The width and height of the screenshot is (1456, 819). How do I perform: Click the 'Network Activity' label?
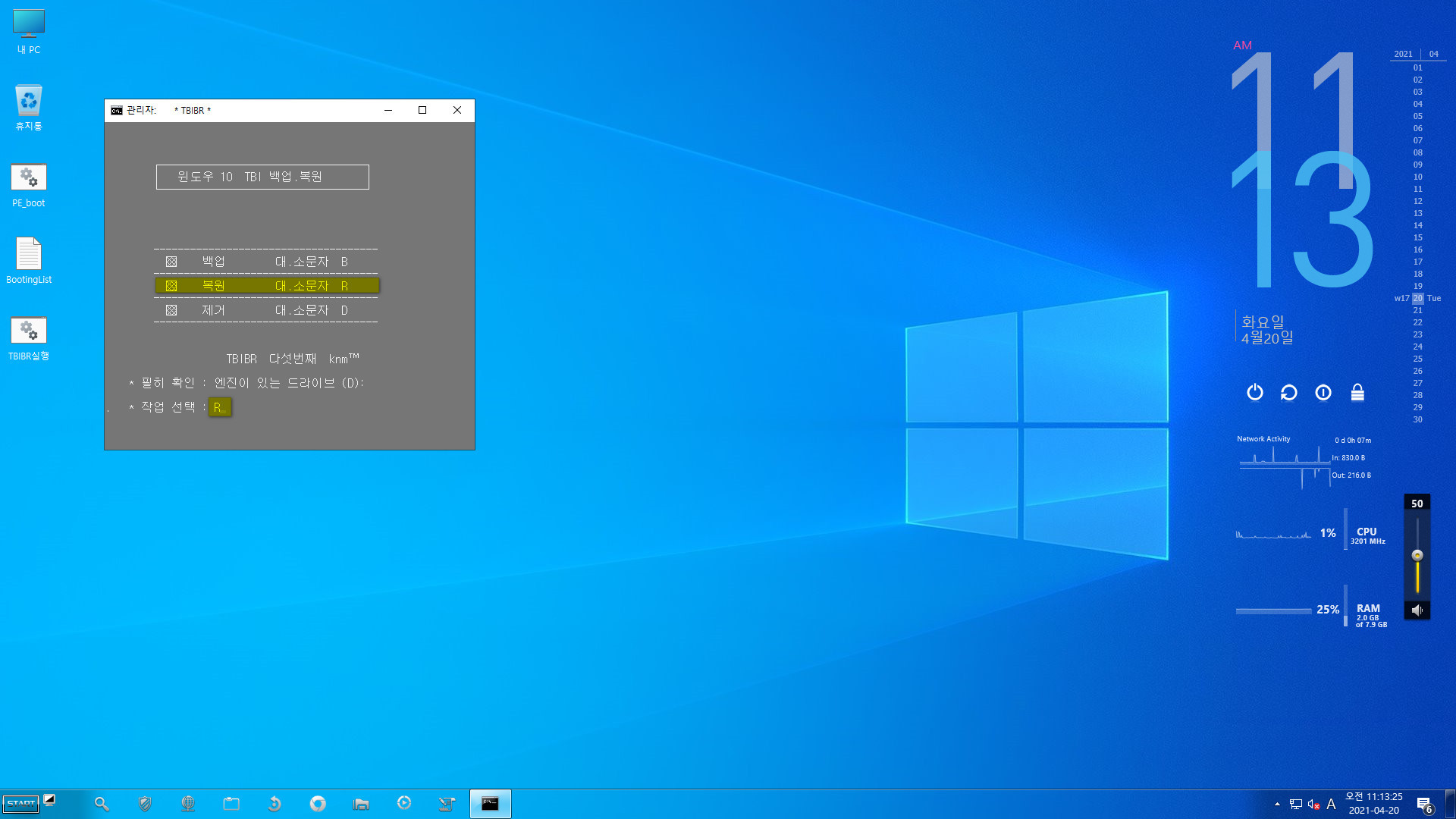[x=1263, y=439]
